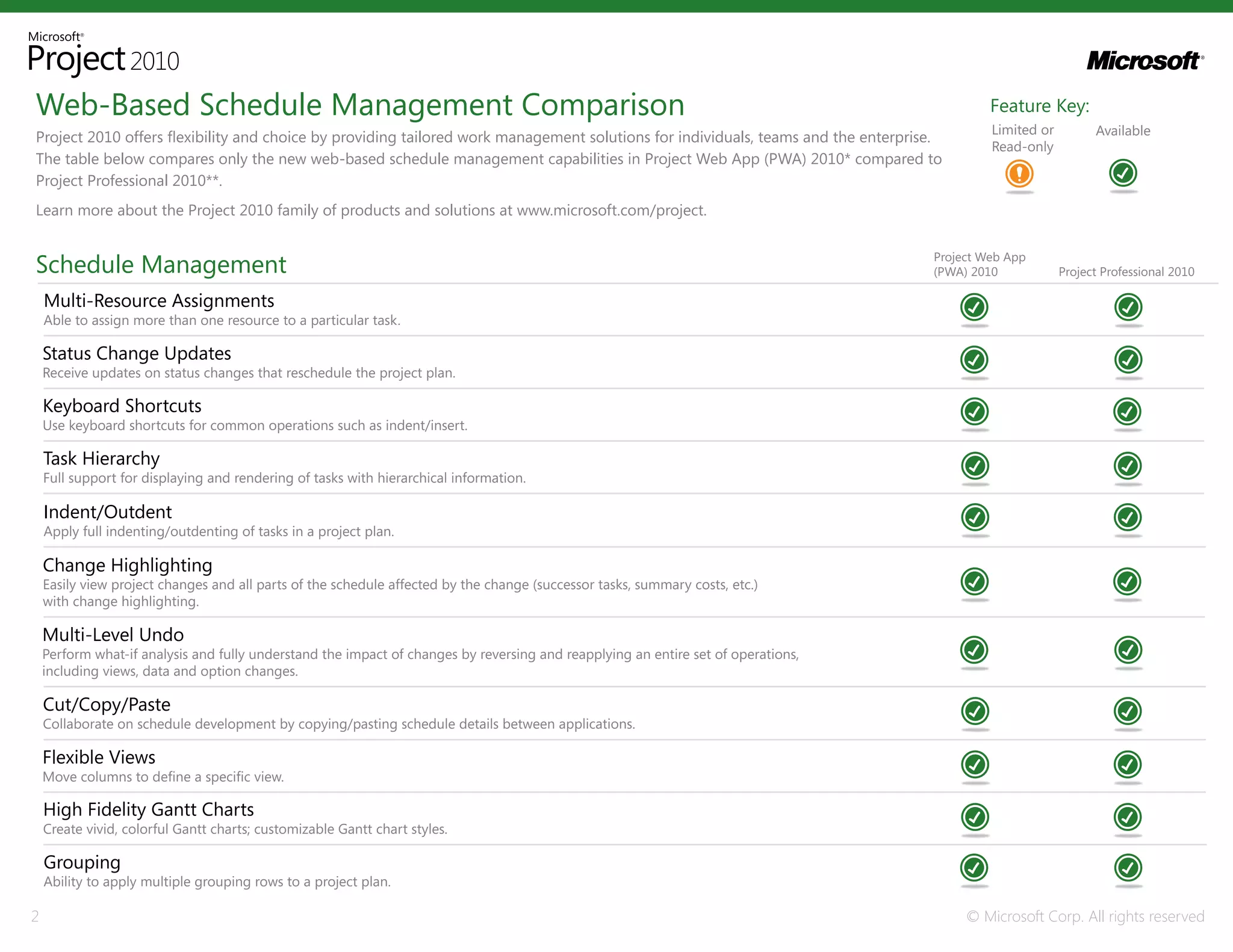Image resolution: width=1233 pixels, height=952 pixels.
Task: Click Project Professional checkmark for Status Change Updates
Action: pyautogui.click(x=1128, y=360)
